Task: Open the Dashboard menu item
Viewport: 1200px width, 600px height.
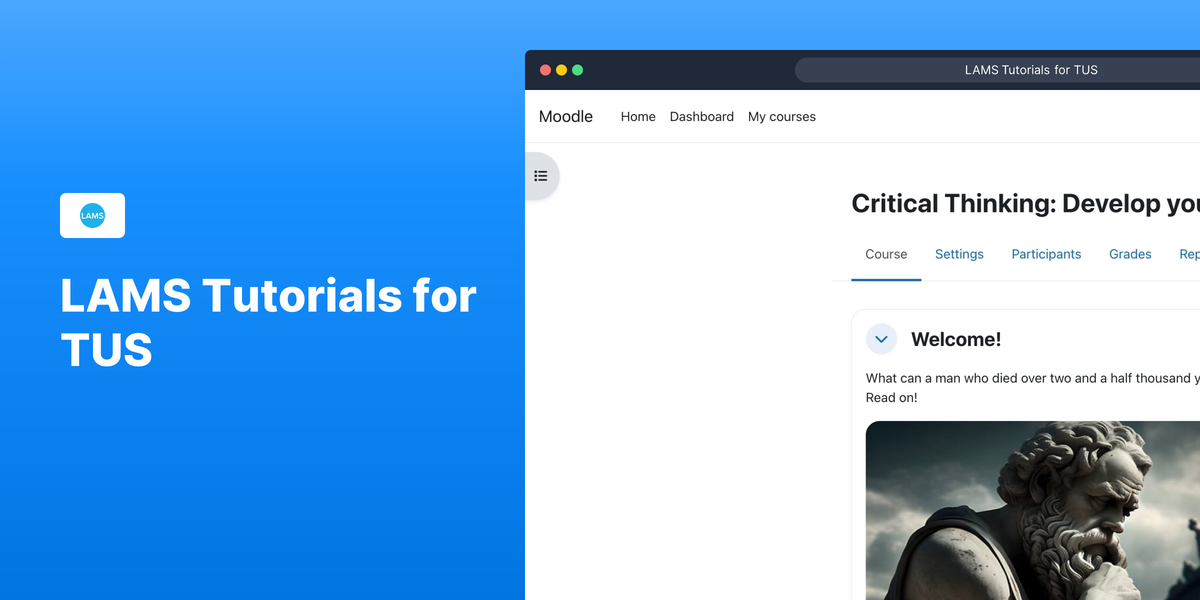Action: [x=702, y=117]
